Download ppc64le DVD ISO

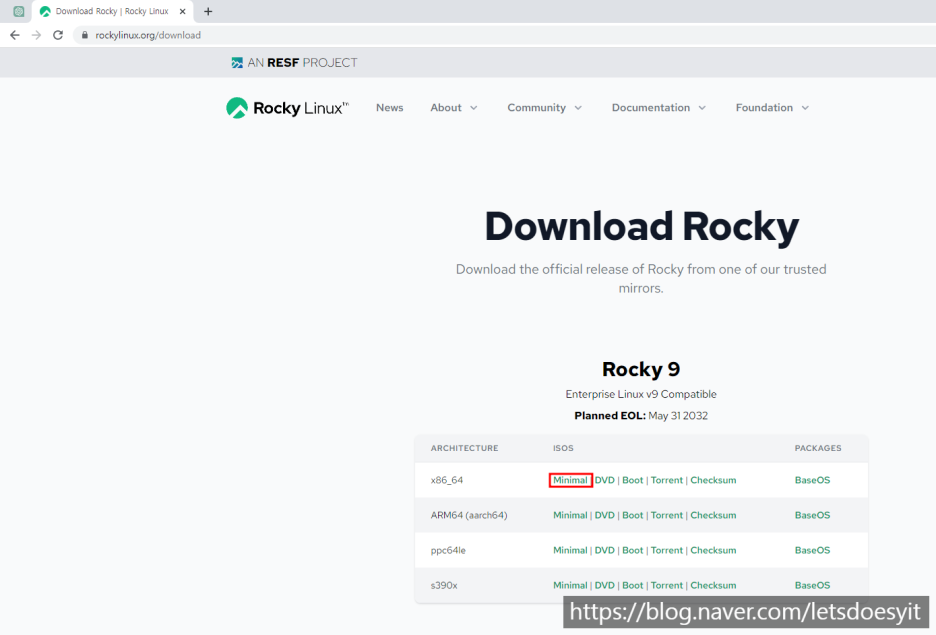[x=604, y=551]
